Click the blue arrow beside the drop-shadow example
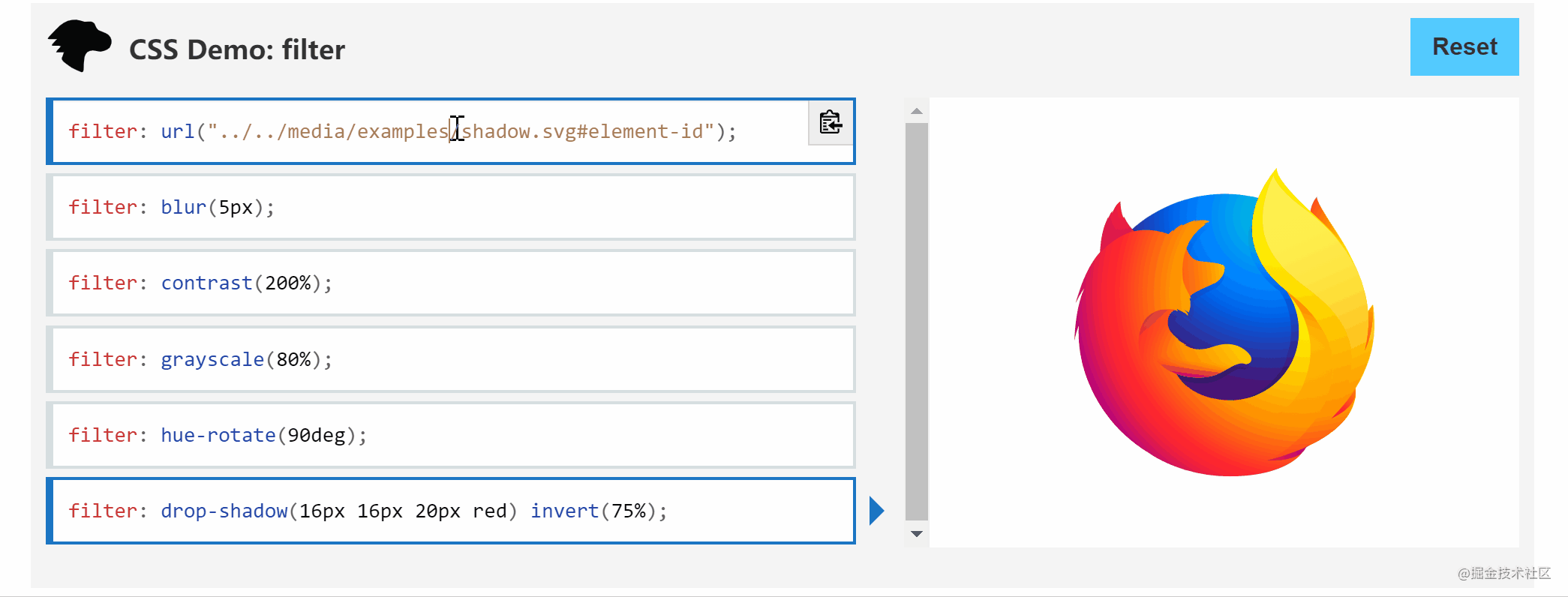 [x=876, y=511]
